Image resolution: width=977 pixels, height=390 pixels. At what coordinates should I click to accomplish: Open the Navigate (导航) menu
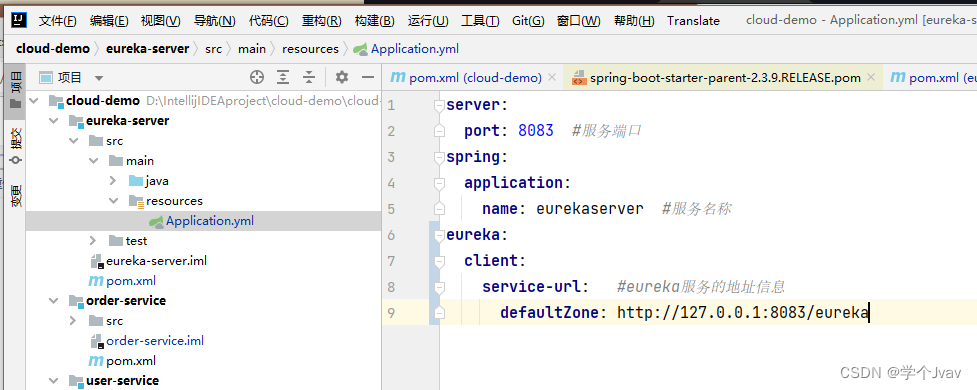click(x=214, y=21)
